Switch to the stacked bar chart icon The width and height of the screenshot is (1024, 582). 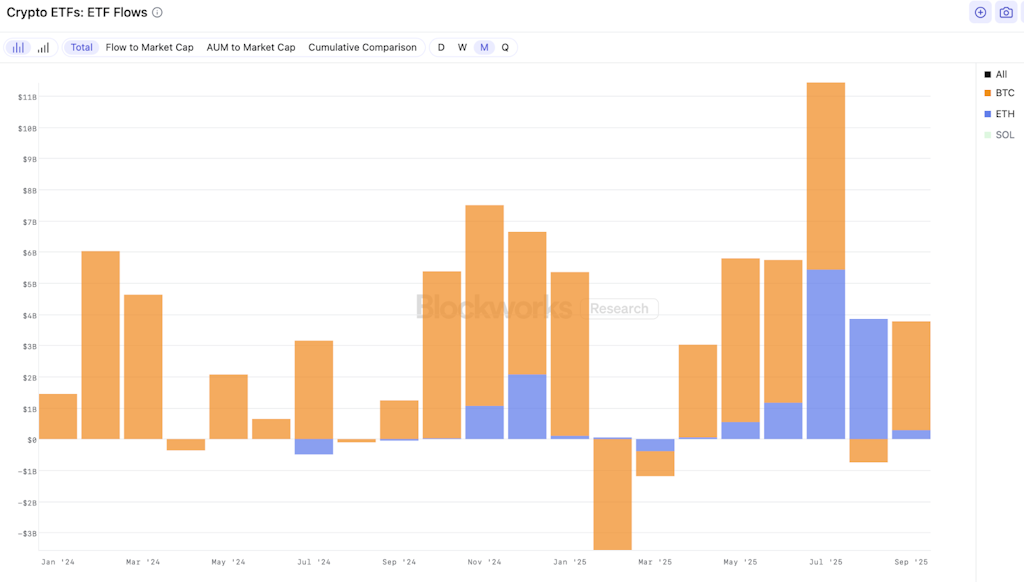(x=18, y=48)
